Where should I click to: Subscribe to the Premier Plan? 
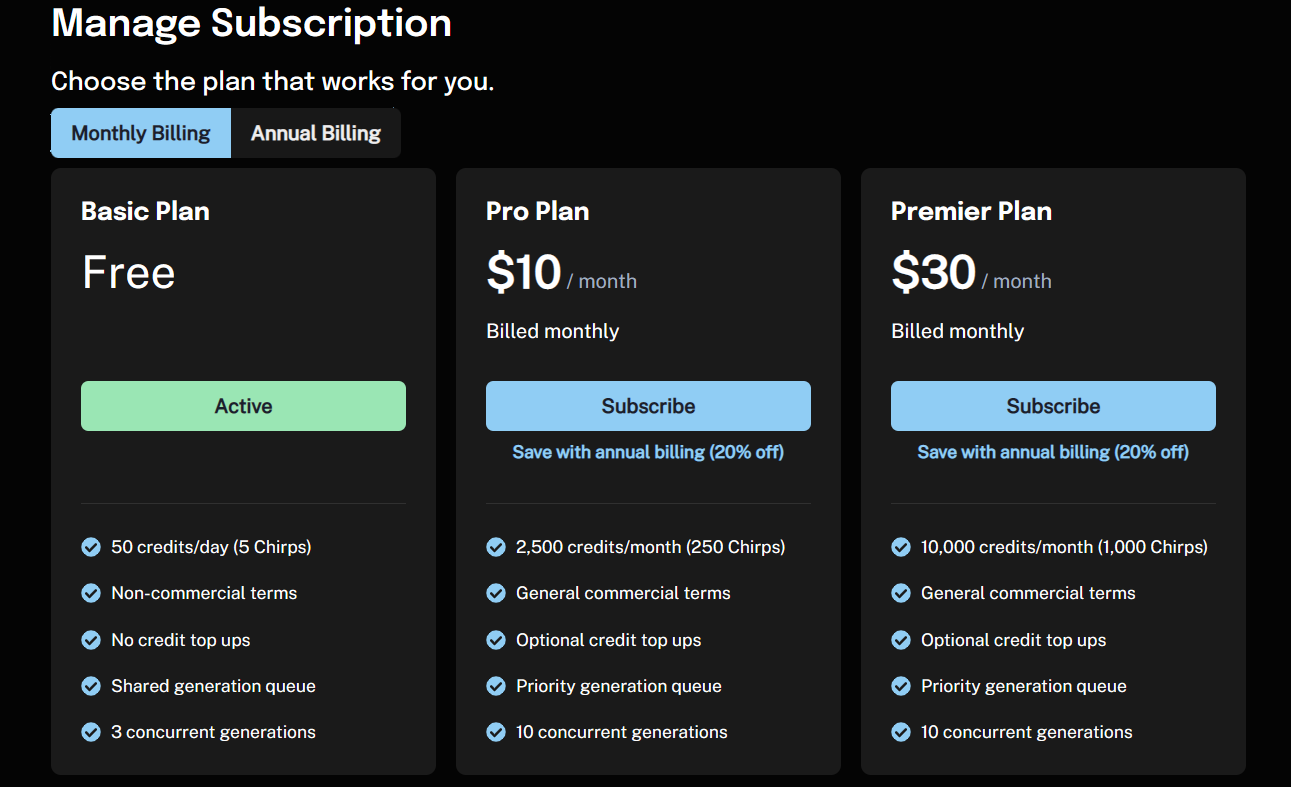(1053, 406)
